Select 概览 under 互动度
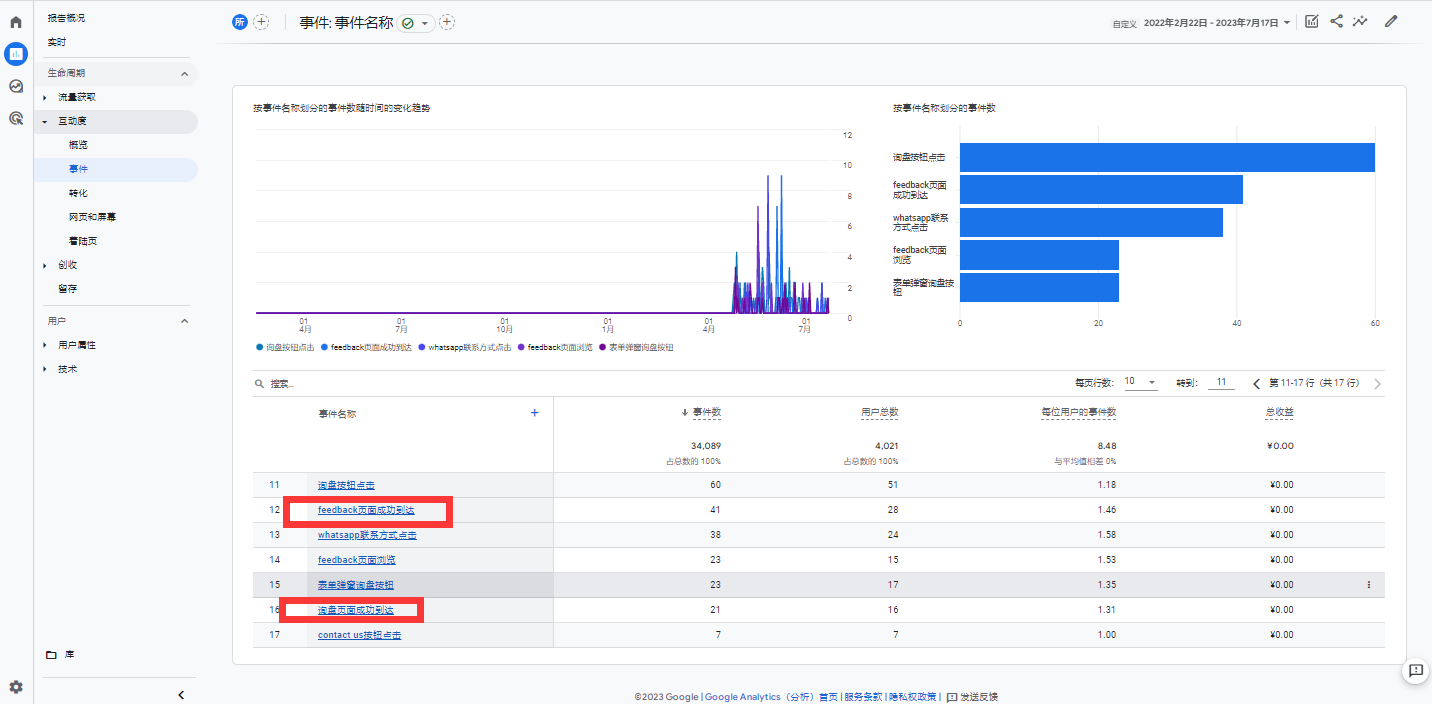 coord(78,145)
